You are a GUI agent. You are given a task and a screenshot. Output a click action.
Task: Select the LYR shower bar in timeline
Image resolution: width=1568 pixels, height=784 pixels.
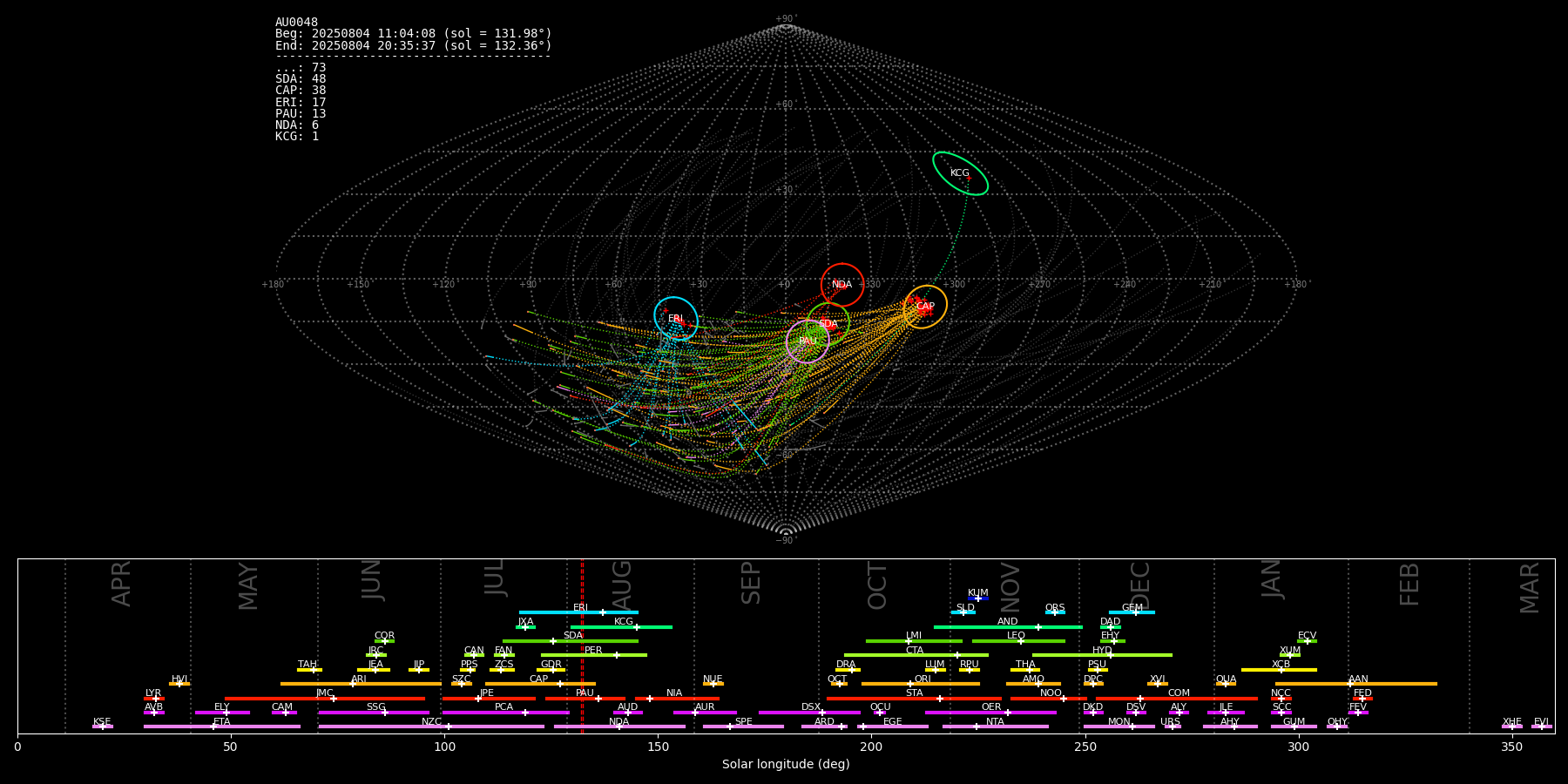point(154,698)
